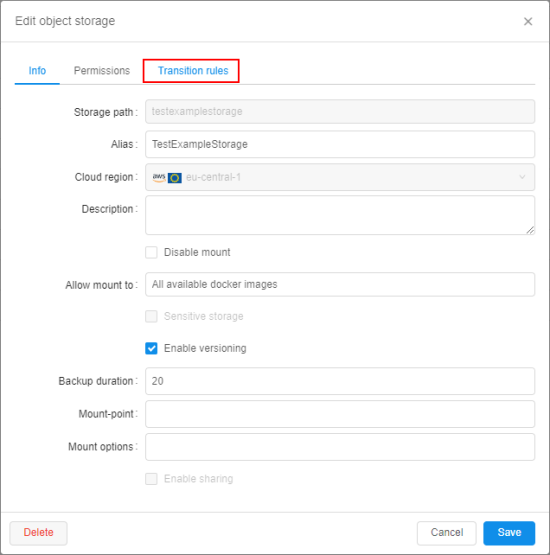The width and height of the screenshot is (550, 555).
Task: Delete this object storage
Action: tap(38, 533)
